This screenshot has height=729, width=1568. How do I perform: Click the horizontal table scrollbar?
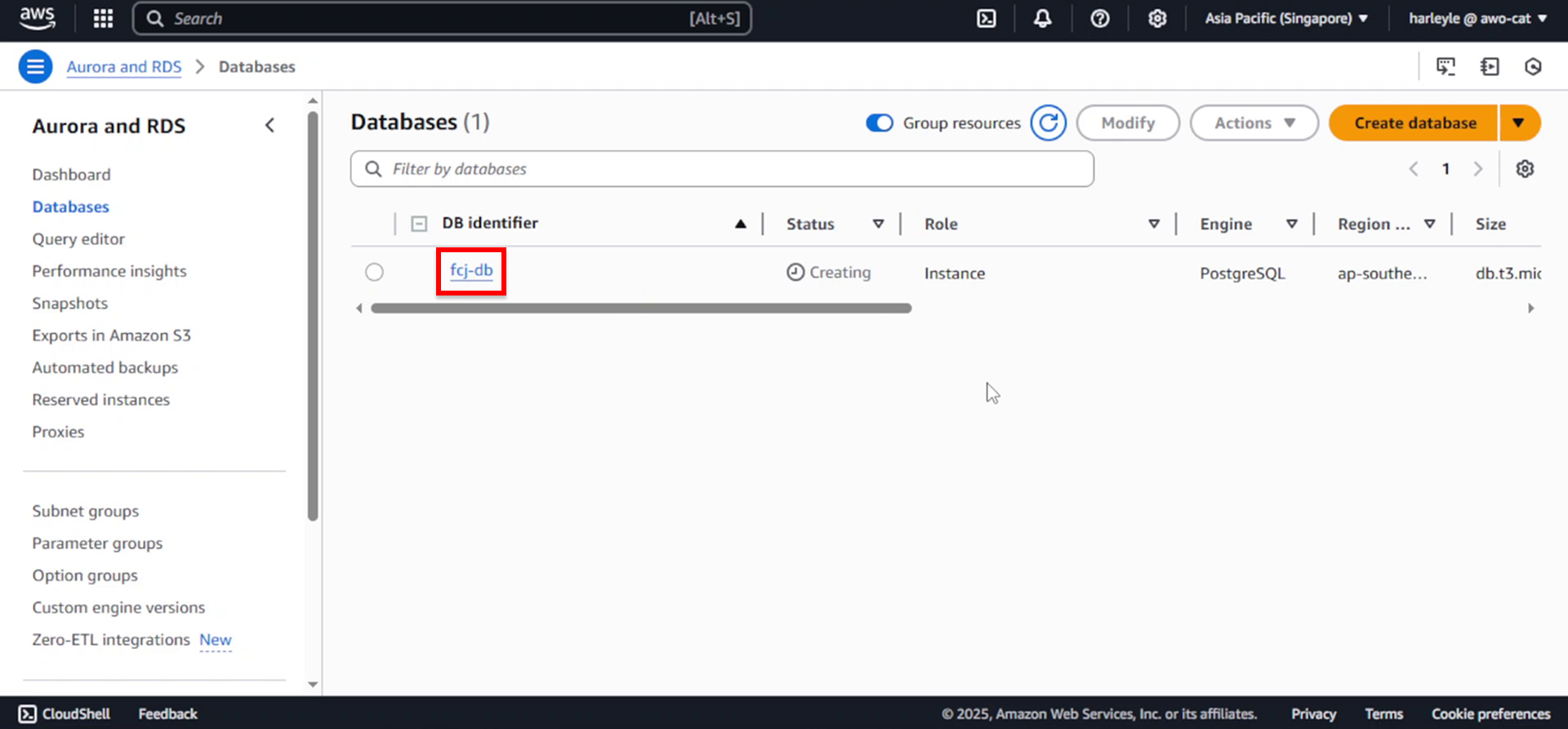641,308
